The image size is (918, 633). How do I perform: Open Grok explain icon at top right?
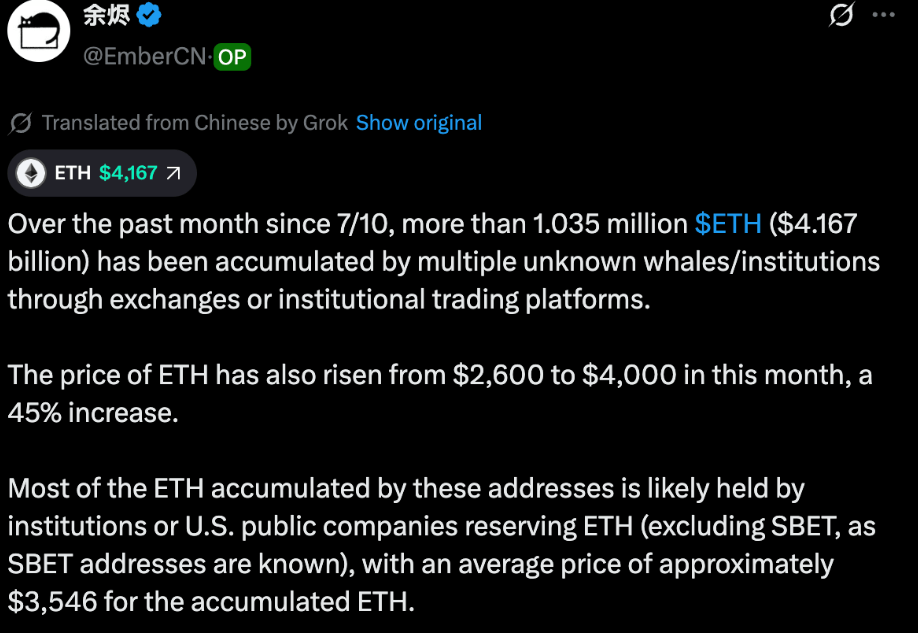(x=842, y=15)
